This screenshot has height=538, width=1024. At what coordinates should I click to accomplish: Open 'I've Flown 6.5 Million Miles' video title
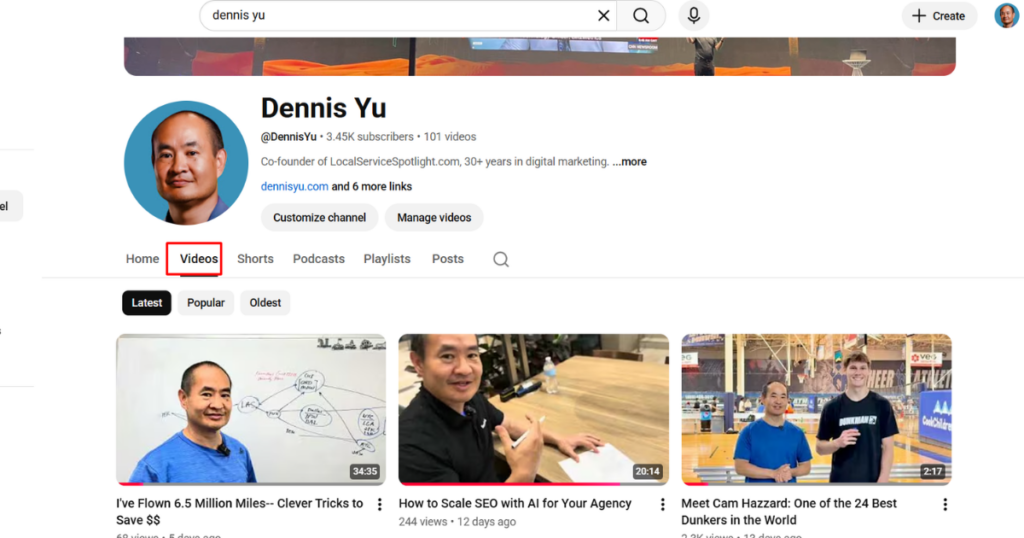coord(240,512)
